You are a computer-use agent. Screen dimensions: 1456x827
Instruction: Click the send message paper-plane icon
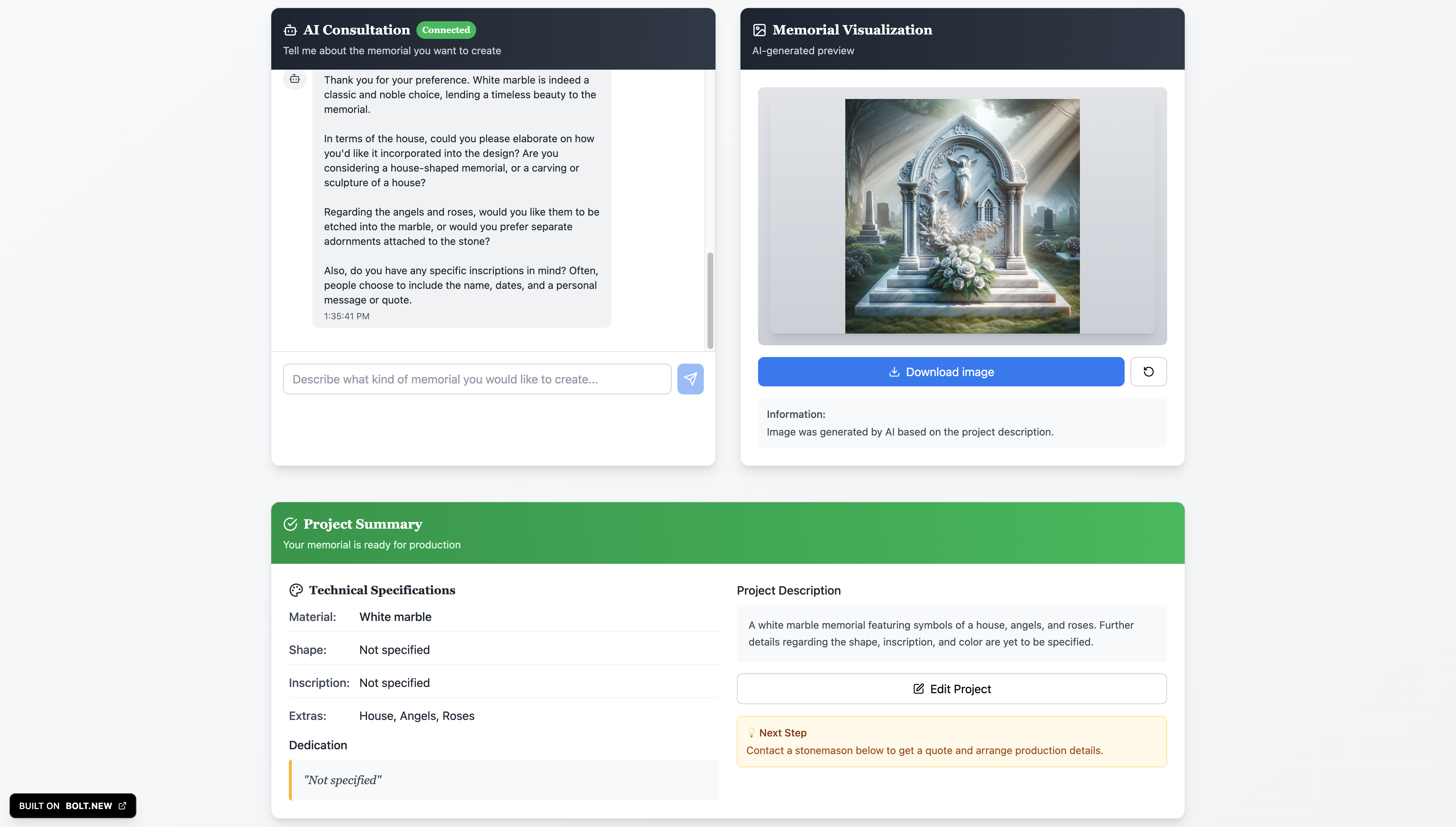(690, 379)
